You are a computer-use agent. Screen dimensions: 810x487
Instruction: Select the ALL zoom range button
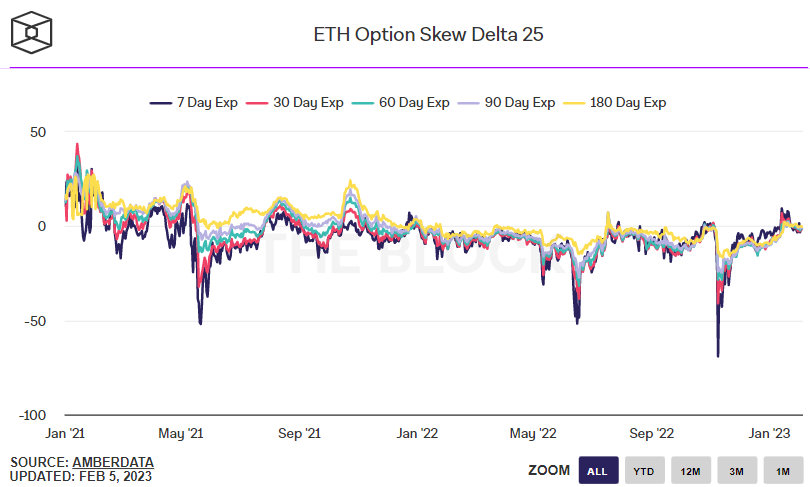coord(598,470)
